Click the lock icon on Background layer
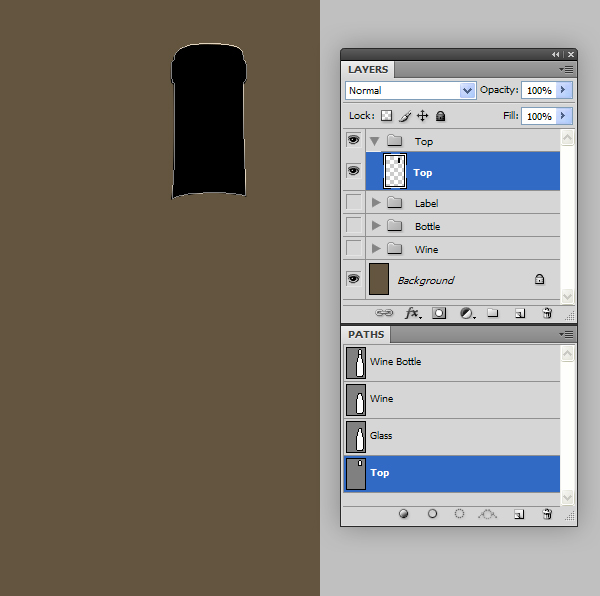This screenshot has height=596, width=600. tap(539, 279)
